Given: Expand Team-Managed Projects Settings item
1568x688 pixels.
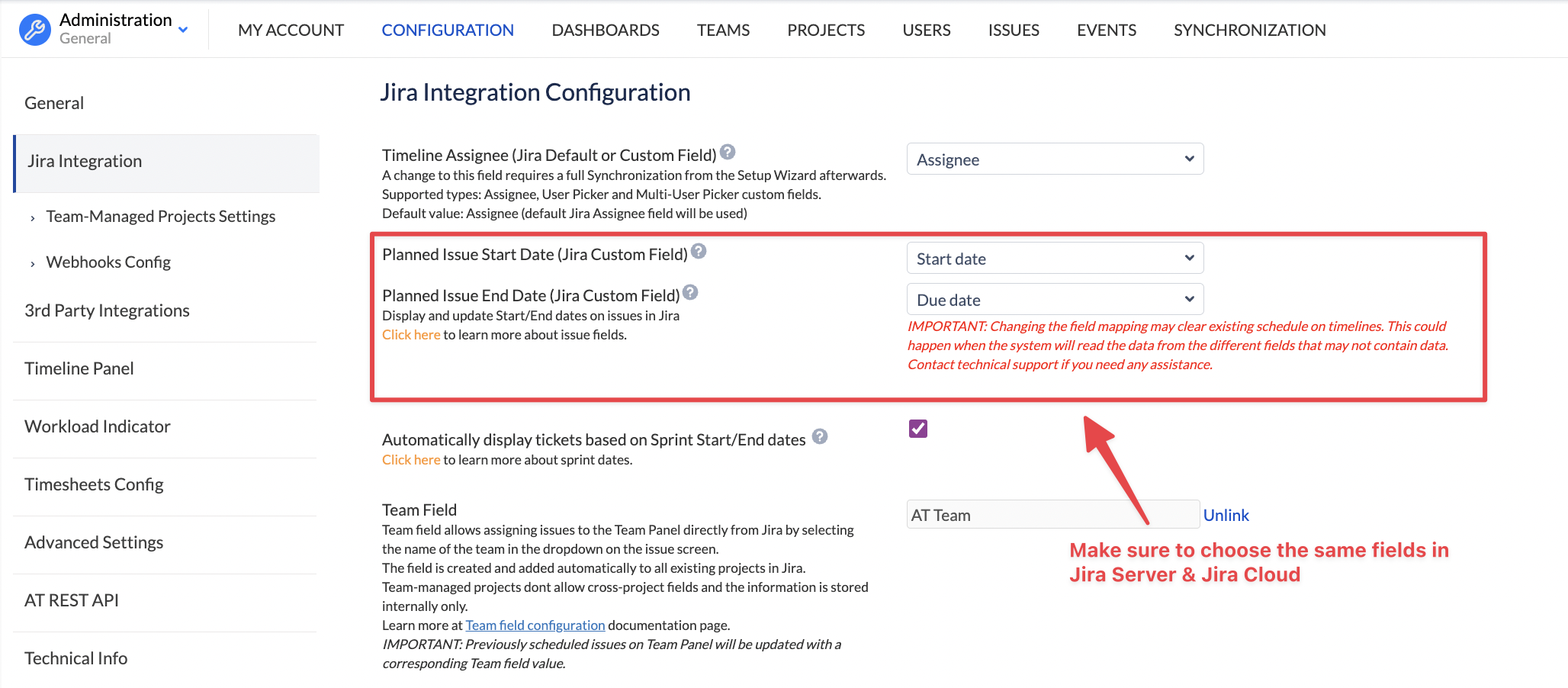Looking at the screenshot, I should pyautogui.click(x=160, y=217).
